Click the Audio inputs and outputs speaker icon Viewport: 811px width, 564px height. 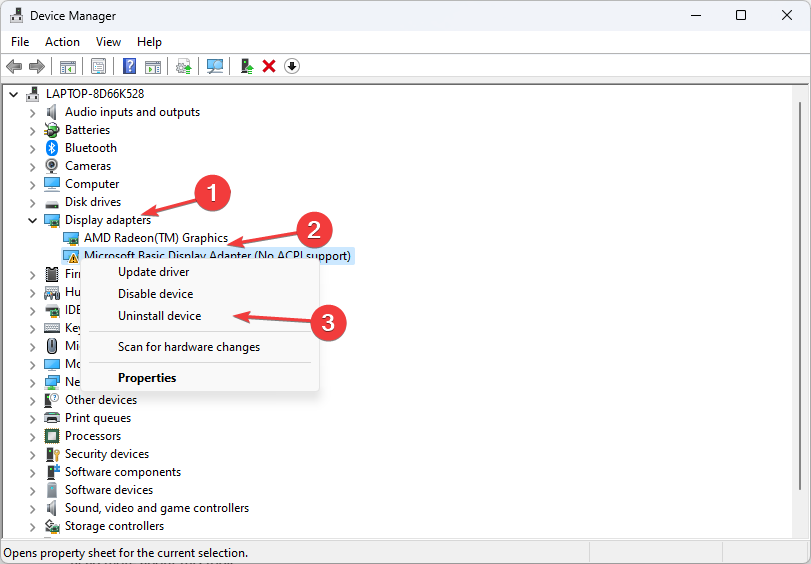(x=52, y=112)
